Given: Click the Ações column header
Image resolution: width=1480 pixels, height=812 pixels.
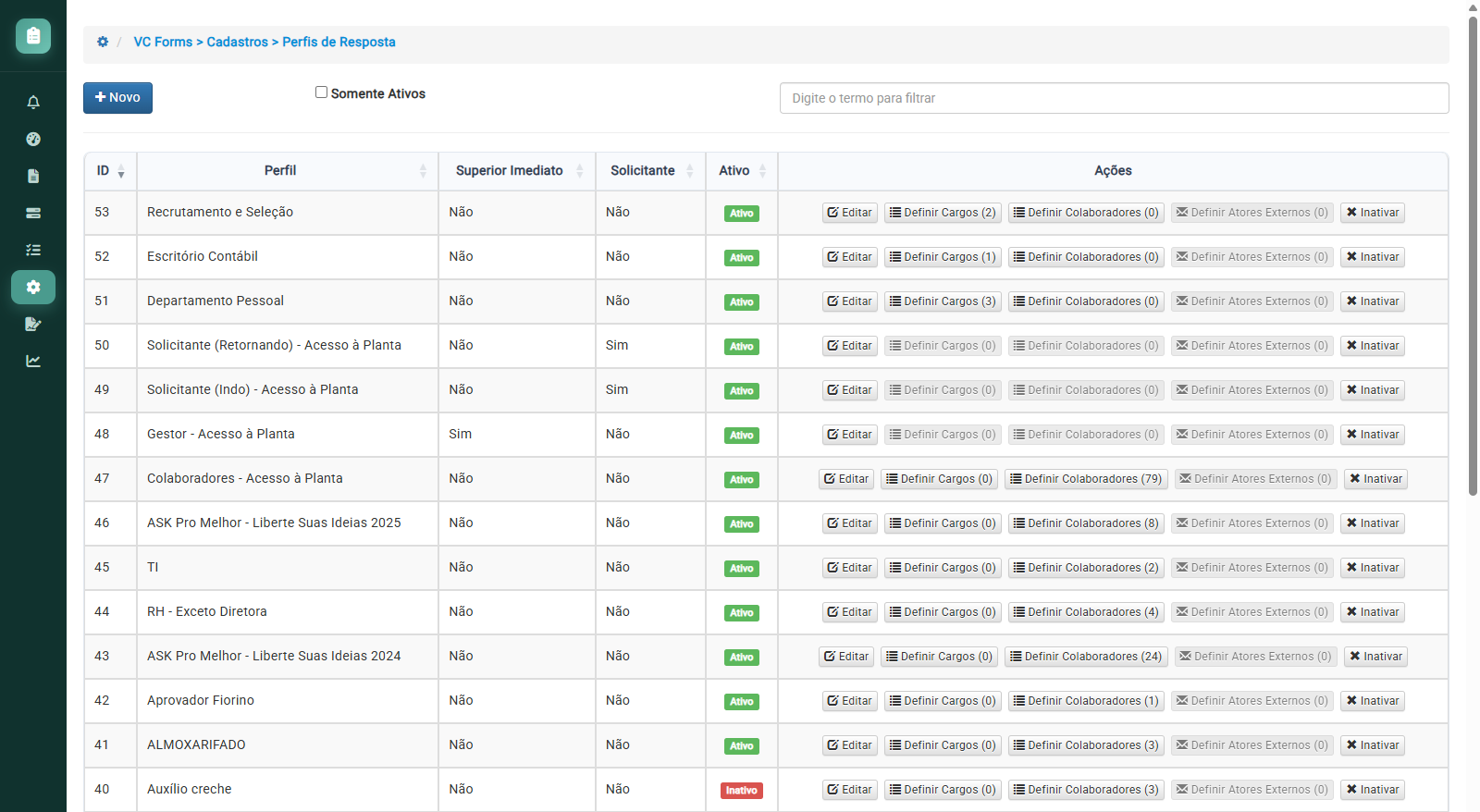Looking at the screenshot, I should point(1113,171).
